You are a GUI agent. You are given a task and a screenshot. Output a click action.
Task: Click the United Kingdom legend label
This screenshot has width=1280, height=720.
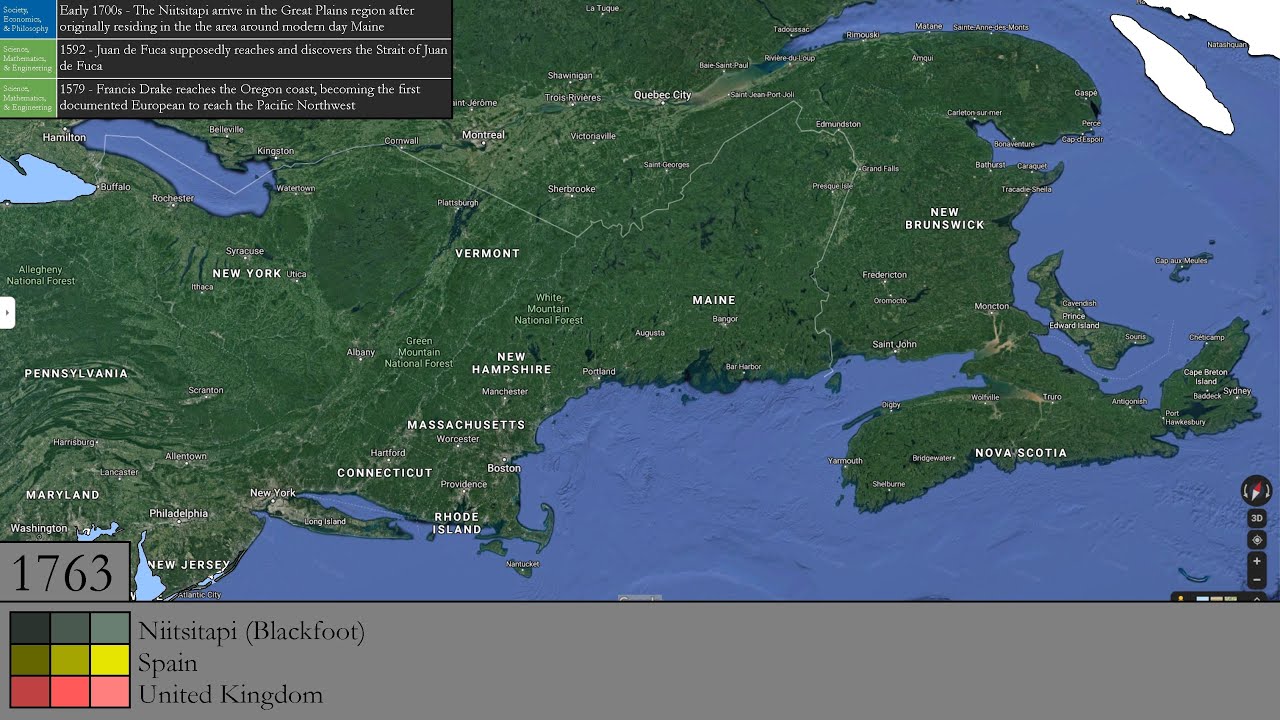pos(230,694)
